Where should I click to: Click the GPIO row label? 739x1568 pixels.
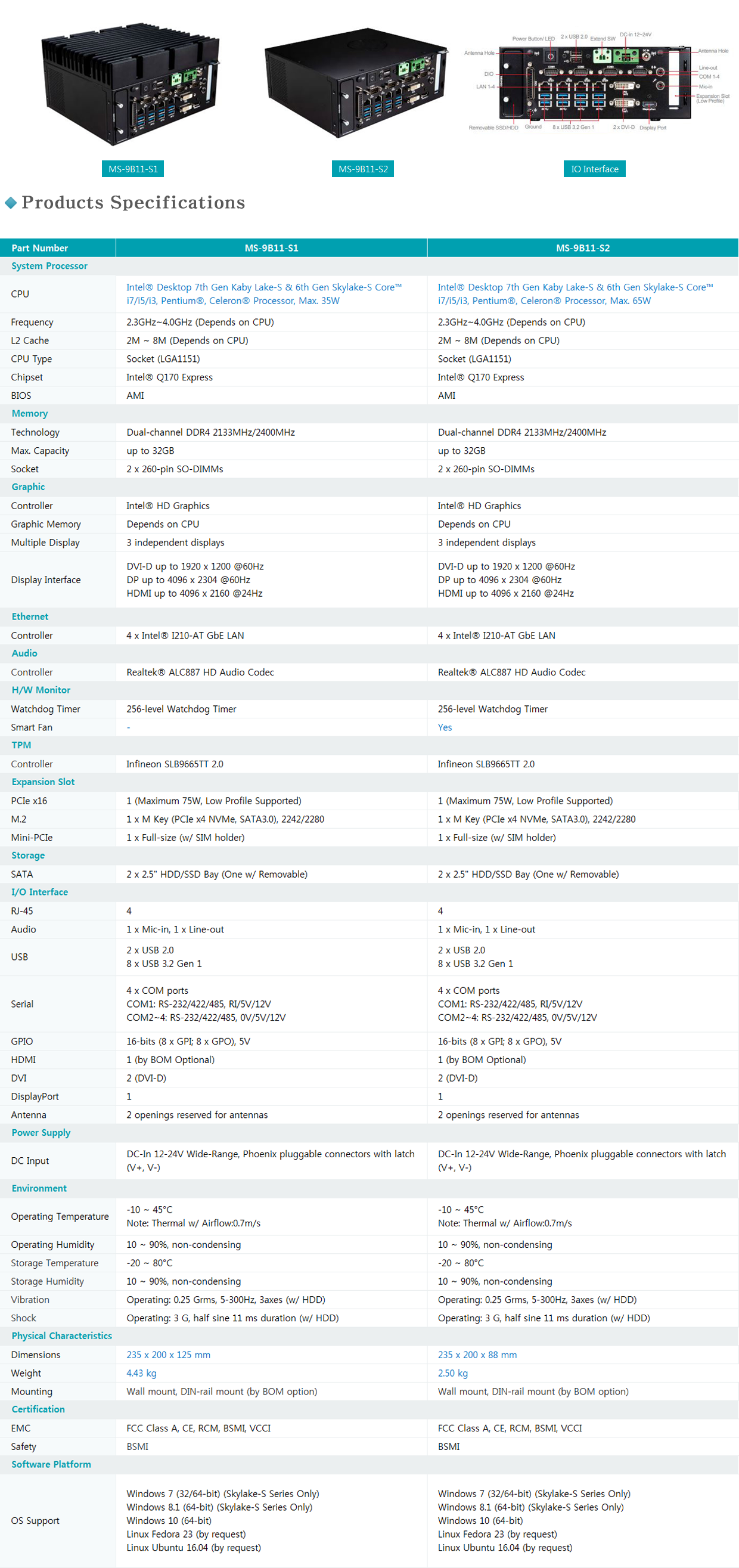click(x=22, y=1042)
